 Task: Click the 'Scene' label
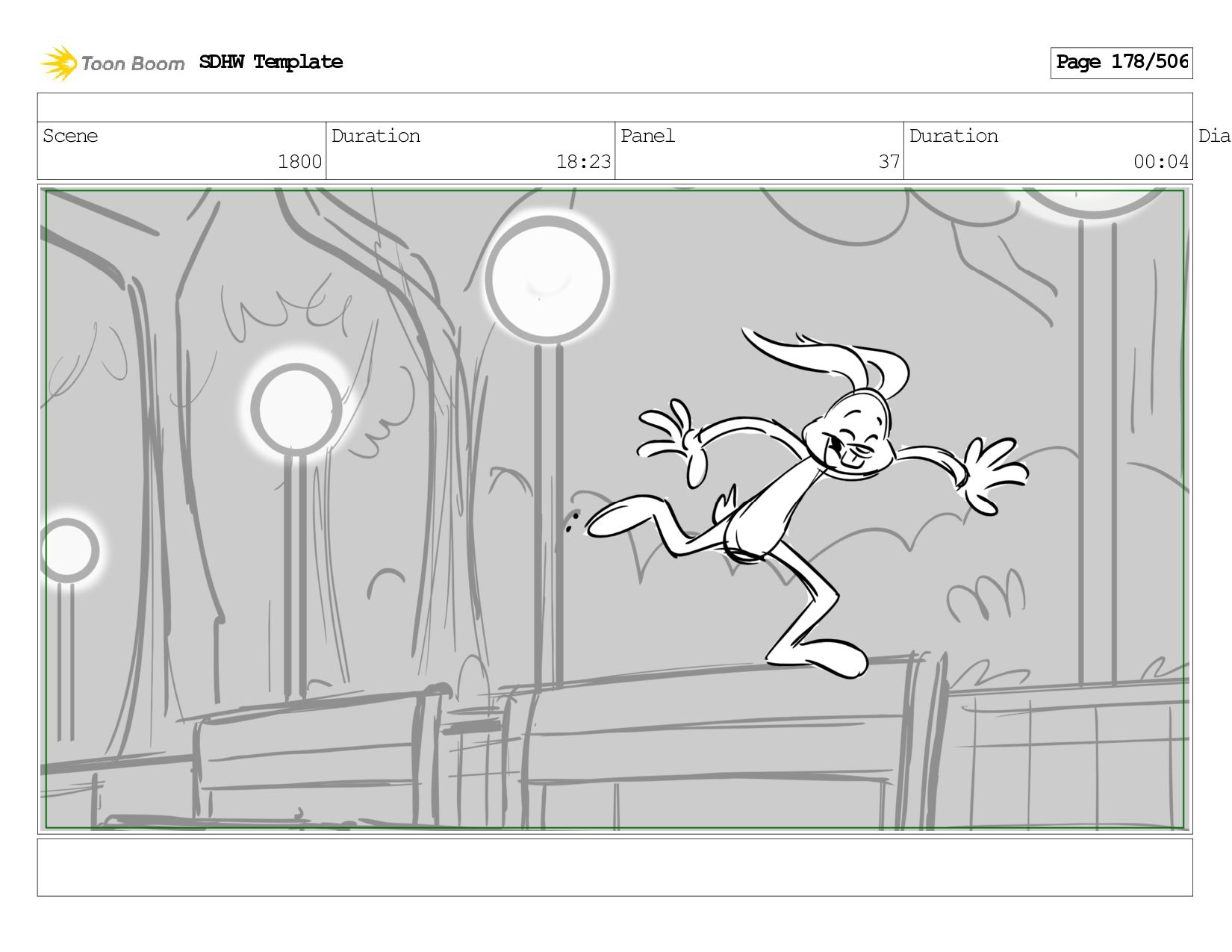(70, 136)
